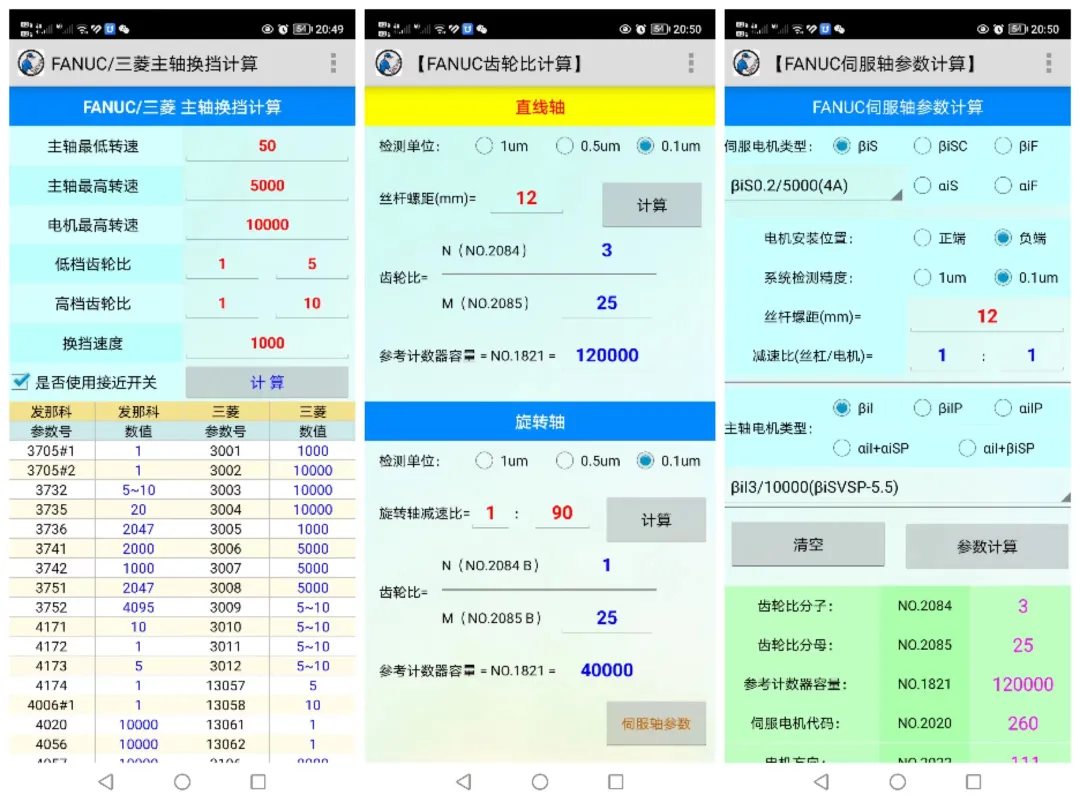Tap 13057 Mitsubishi parameter cell
This screenshot has height=810, width=1080.
(225, 685)
